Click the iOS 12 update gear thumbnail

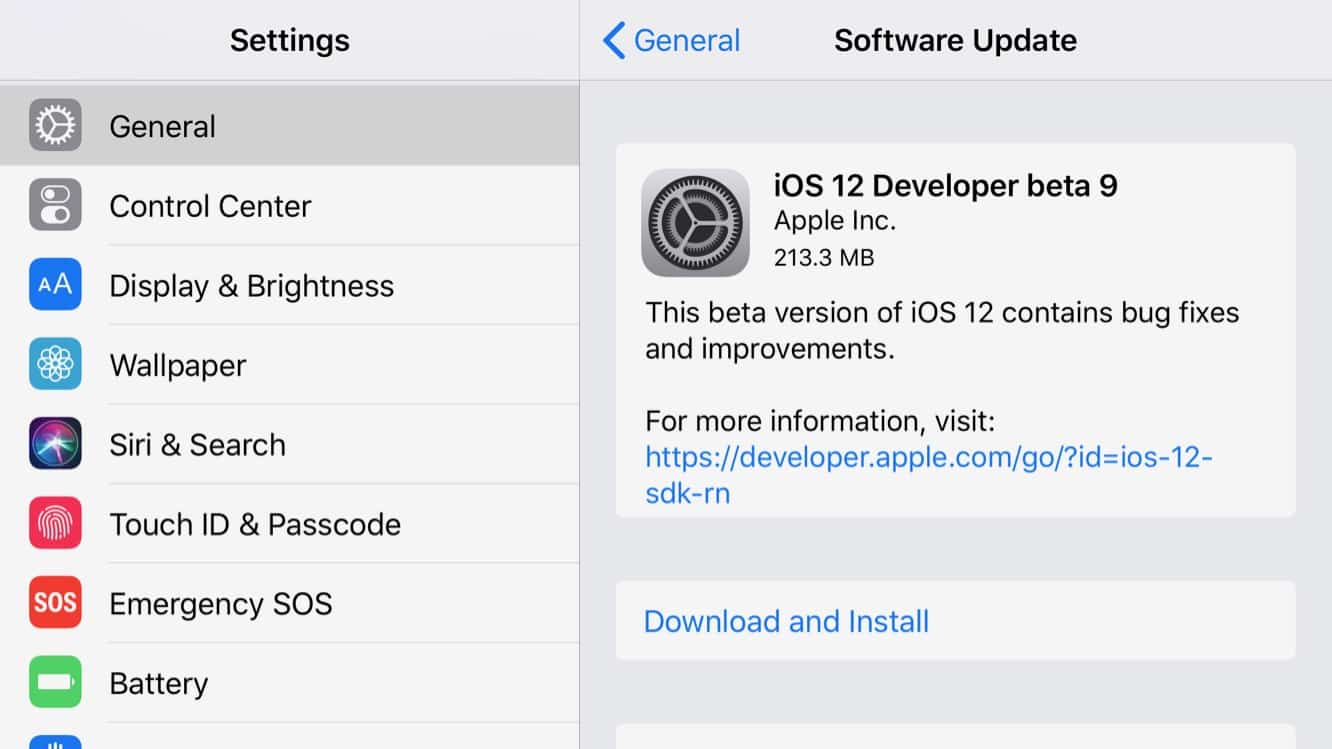pyautogui.click(x=695, y=222)
